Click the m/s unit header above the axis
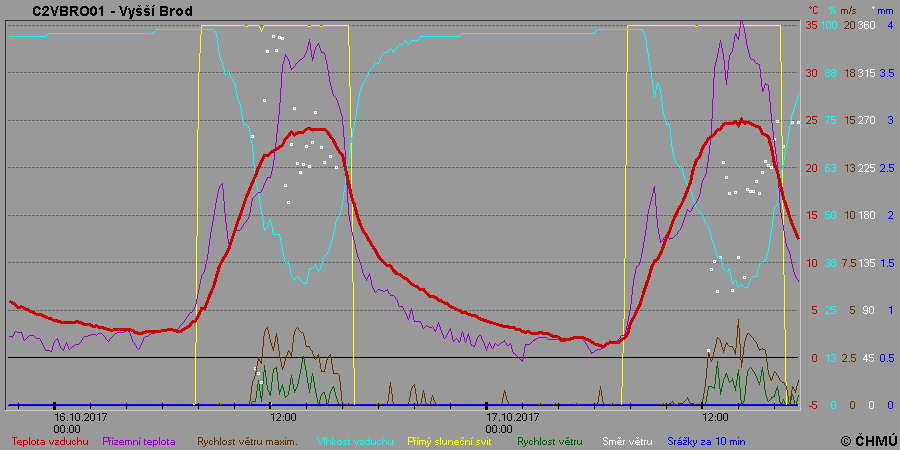The height and width of the screenshot is (450, 900). coord(849,11)
